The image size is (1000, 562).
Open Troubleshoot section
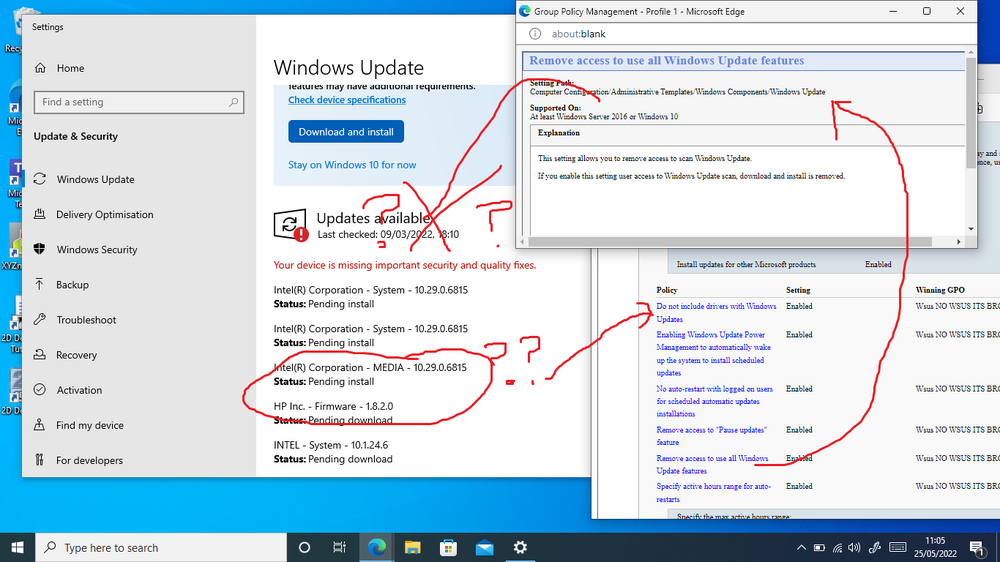(86, 320)
